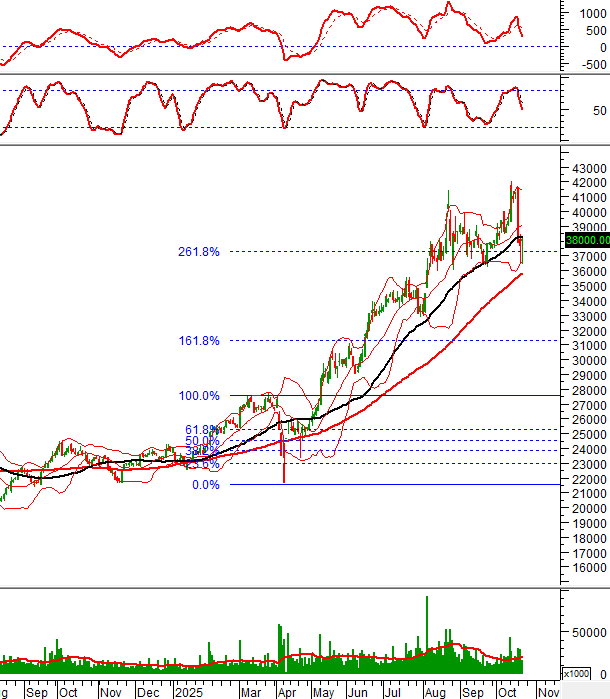The image size is (610, 699).
Task: Click the 38000.00 current price tag
Action: pyautogui.click(x=585, y=240)
